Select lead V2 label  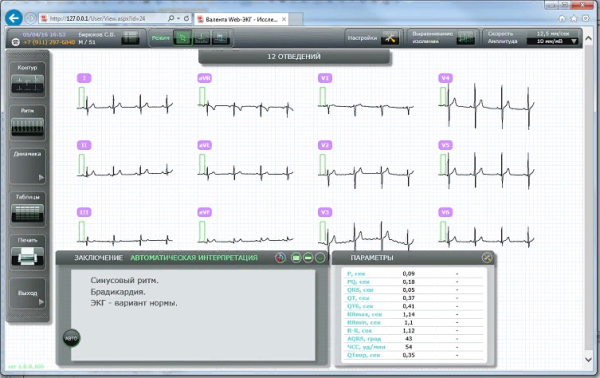click(x=325, y=145)
